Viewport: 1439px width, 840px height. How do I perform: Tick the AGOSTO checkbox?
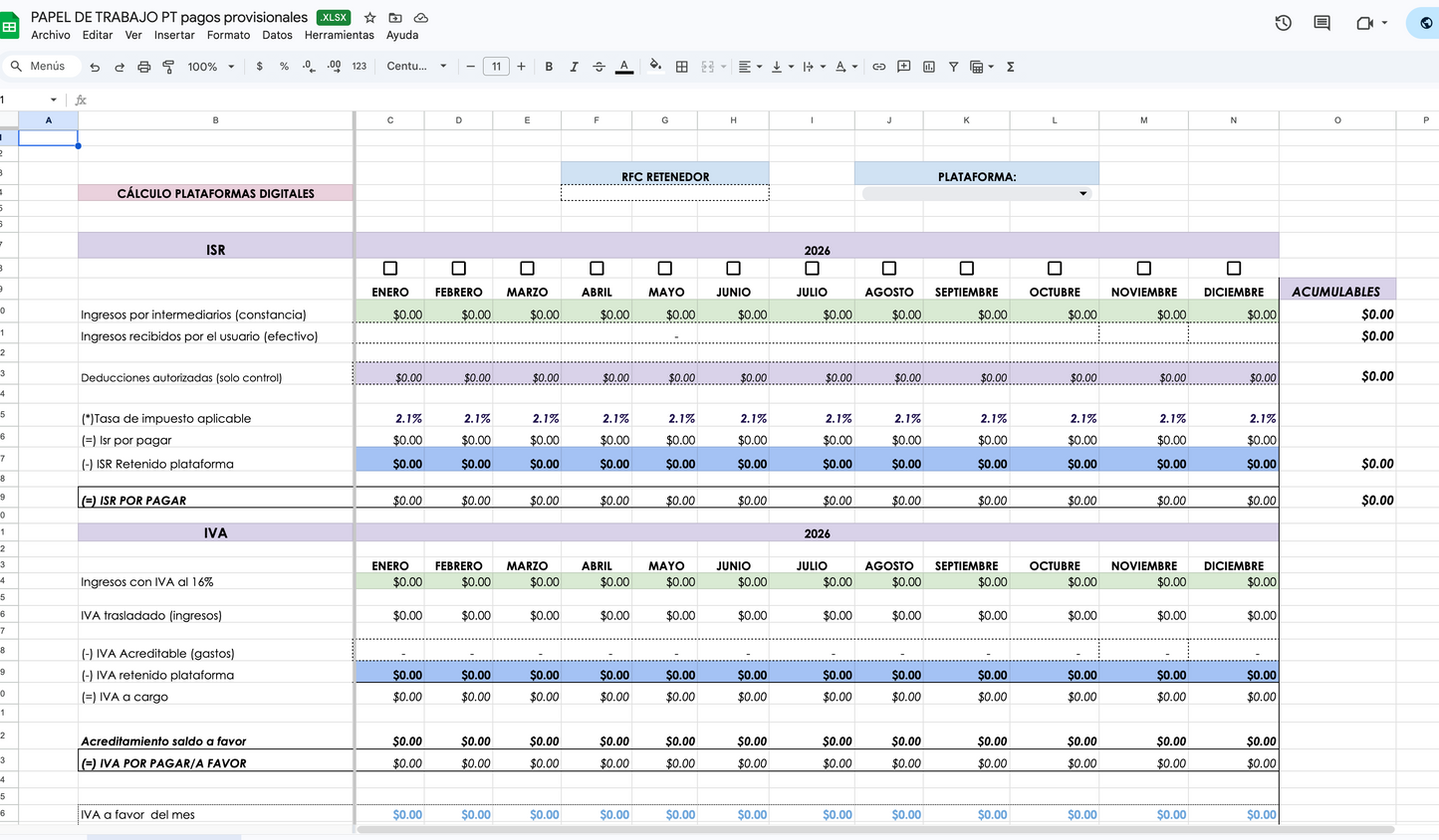[x=889, y=269]
